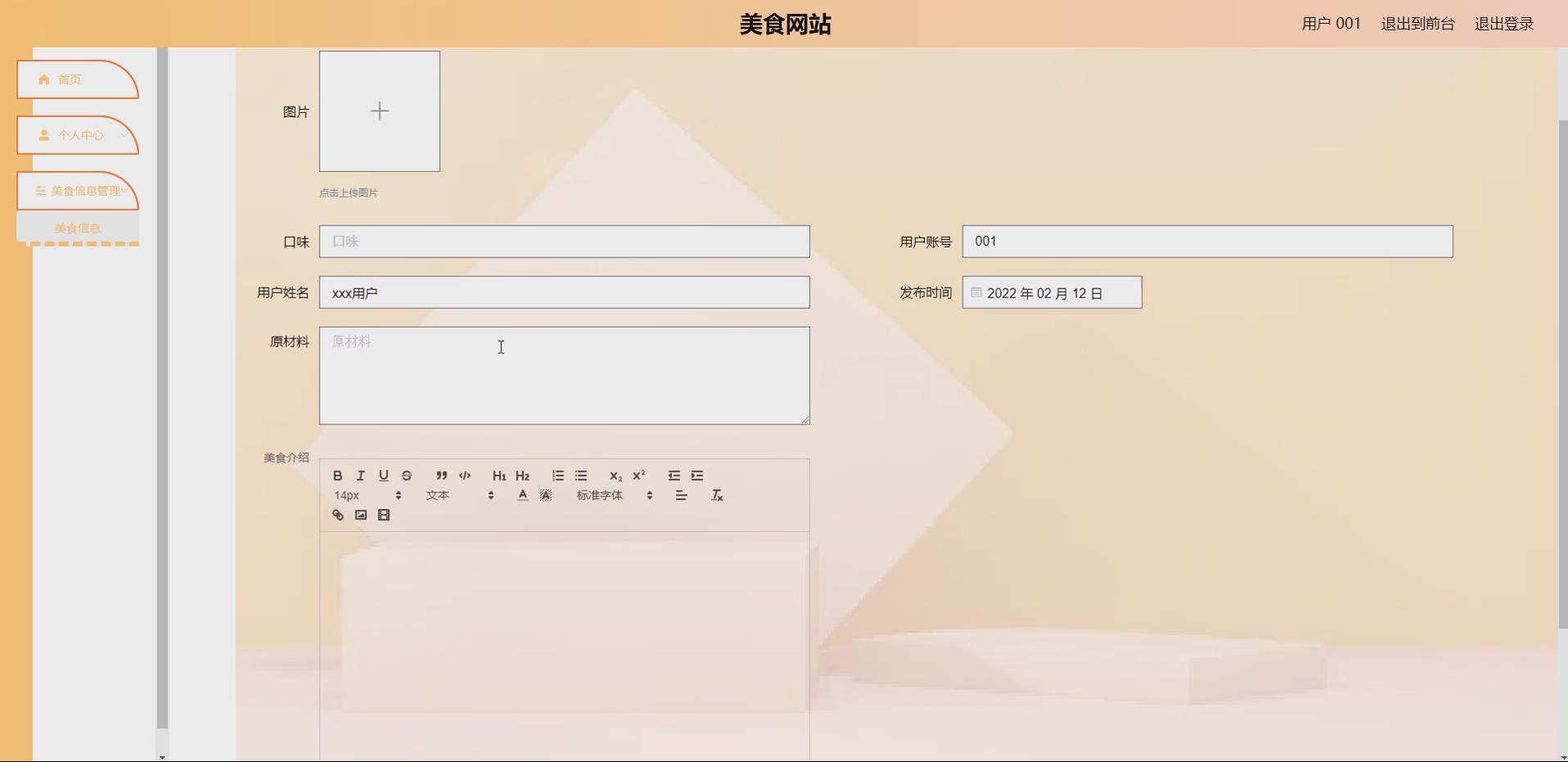The image size is (1568, 762).
Task: Open the text color picker
Action: tap(523, 495)
